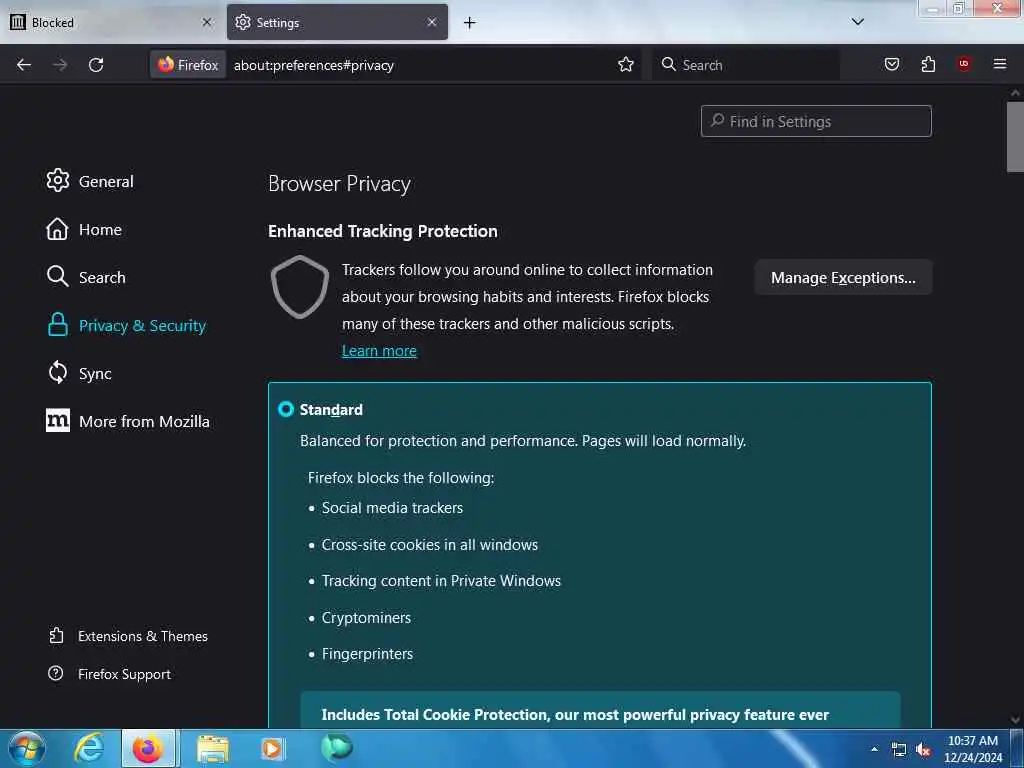Click "Tracking content in Private Windows" item
The width and height of the screenshot is (1024, 768).
tap(441, 581)
